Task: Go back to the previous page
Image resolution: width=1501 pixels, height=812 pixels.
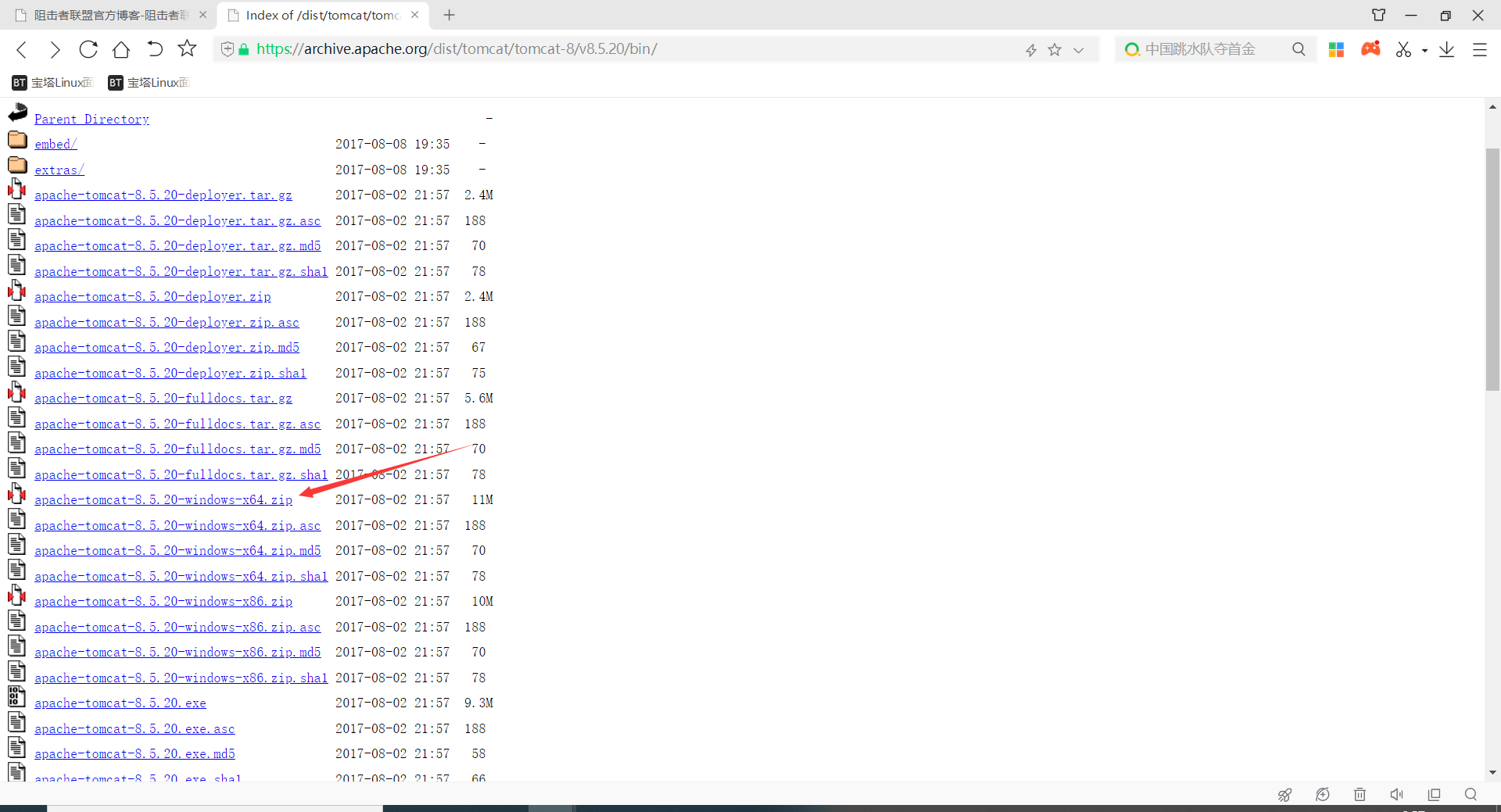Action: click(22, 49)
